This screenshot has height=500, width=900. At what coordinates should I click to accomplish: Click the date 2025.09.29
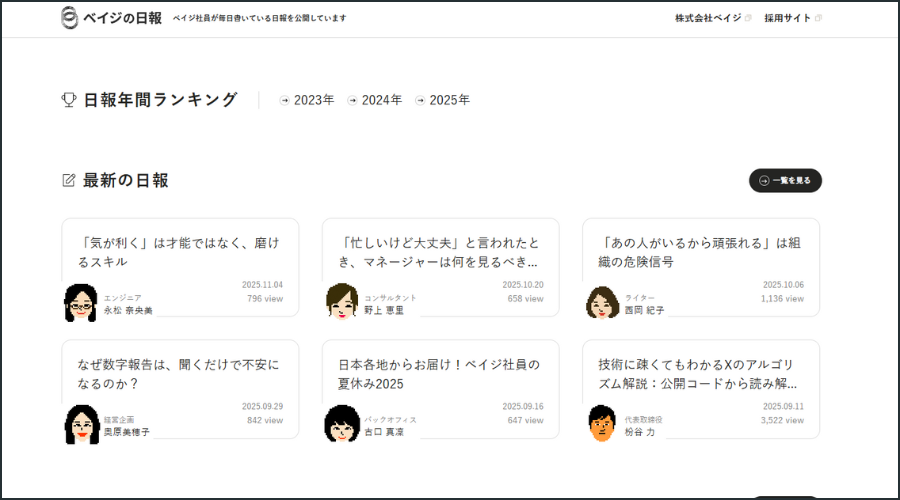[262, 406]
